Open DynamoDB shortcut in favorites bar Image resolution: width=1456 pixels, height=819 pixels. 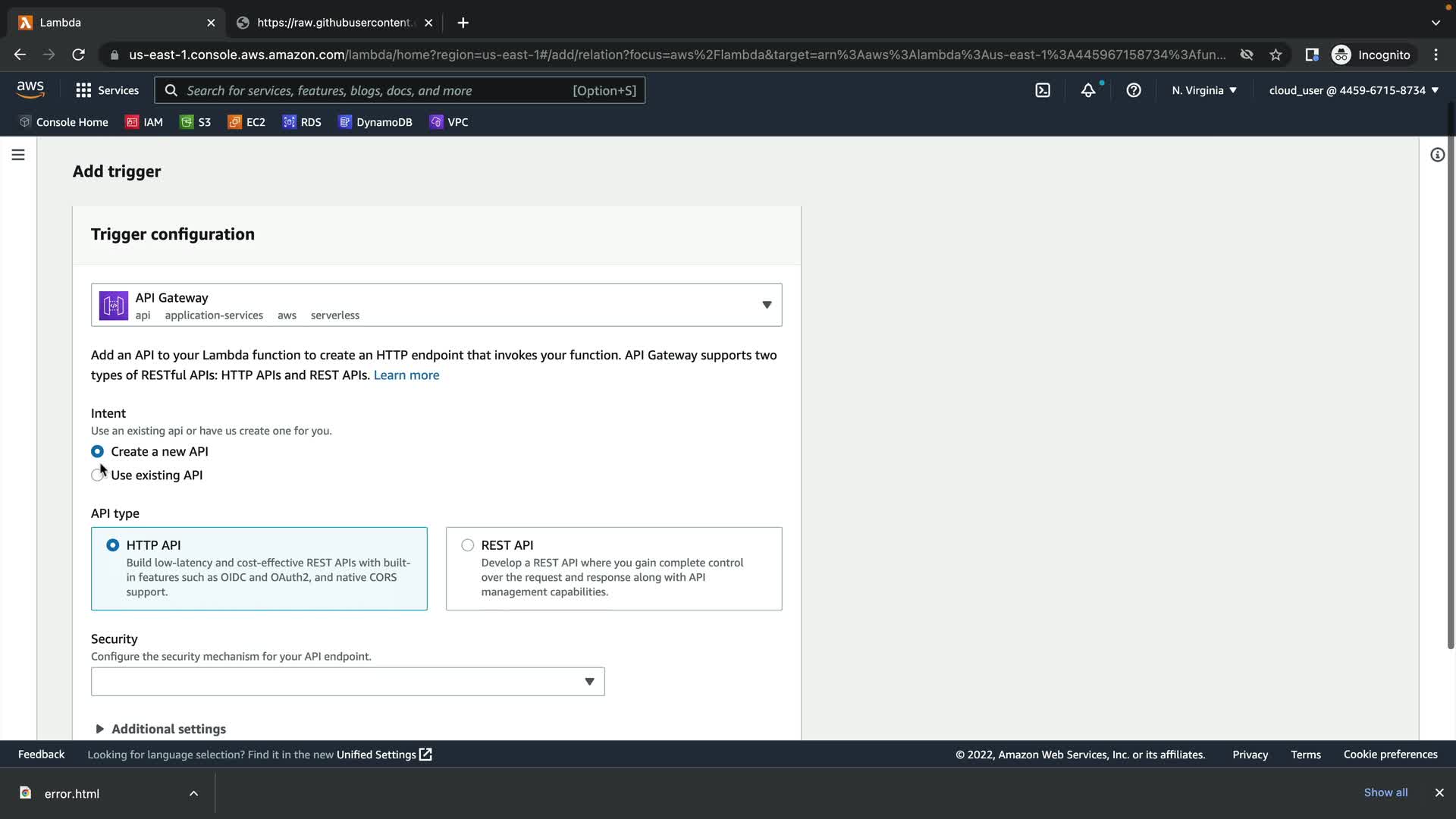tap(375, 122)
